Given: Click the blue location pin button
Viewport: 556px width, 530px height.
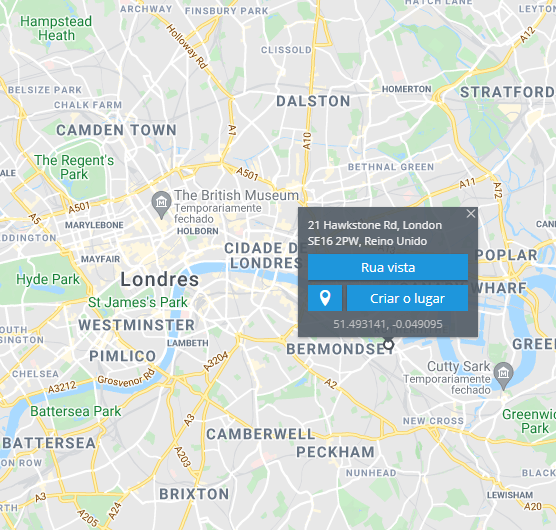Looking at the screenshot, I should pos(325,298).
